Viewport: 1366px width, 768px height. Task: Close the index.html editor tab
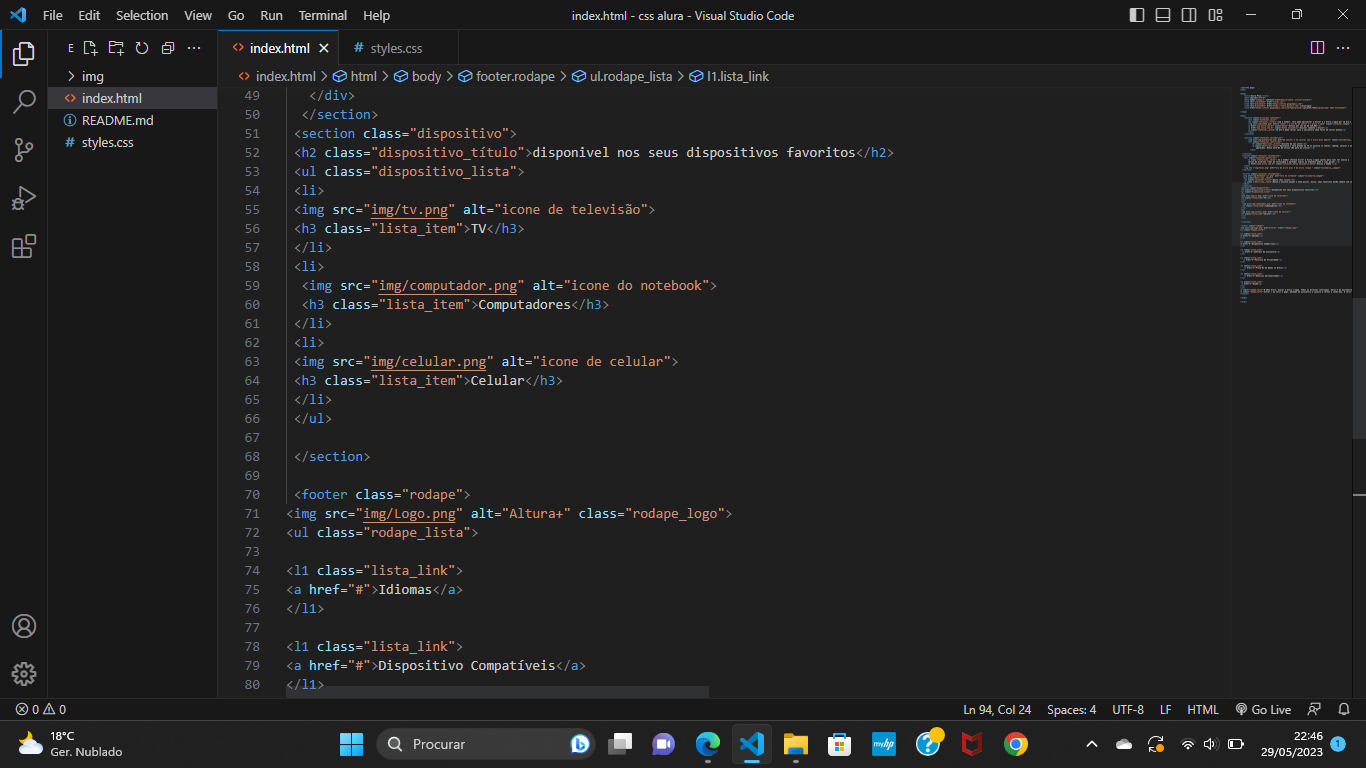(324, 48)
